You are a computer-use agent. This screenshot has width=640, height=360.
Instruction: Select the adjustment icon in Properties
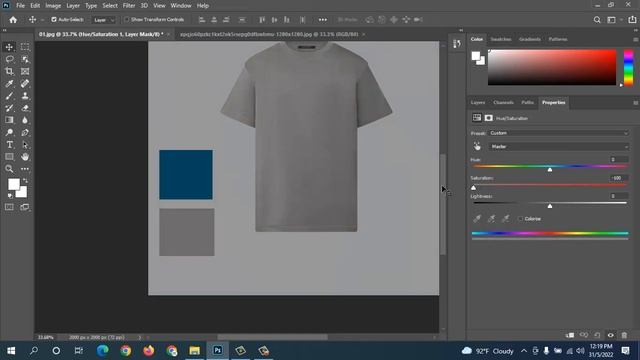tap(477, 118)
